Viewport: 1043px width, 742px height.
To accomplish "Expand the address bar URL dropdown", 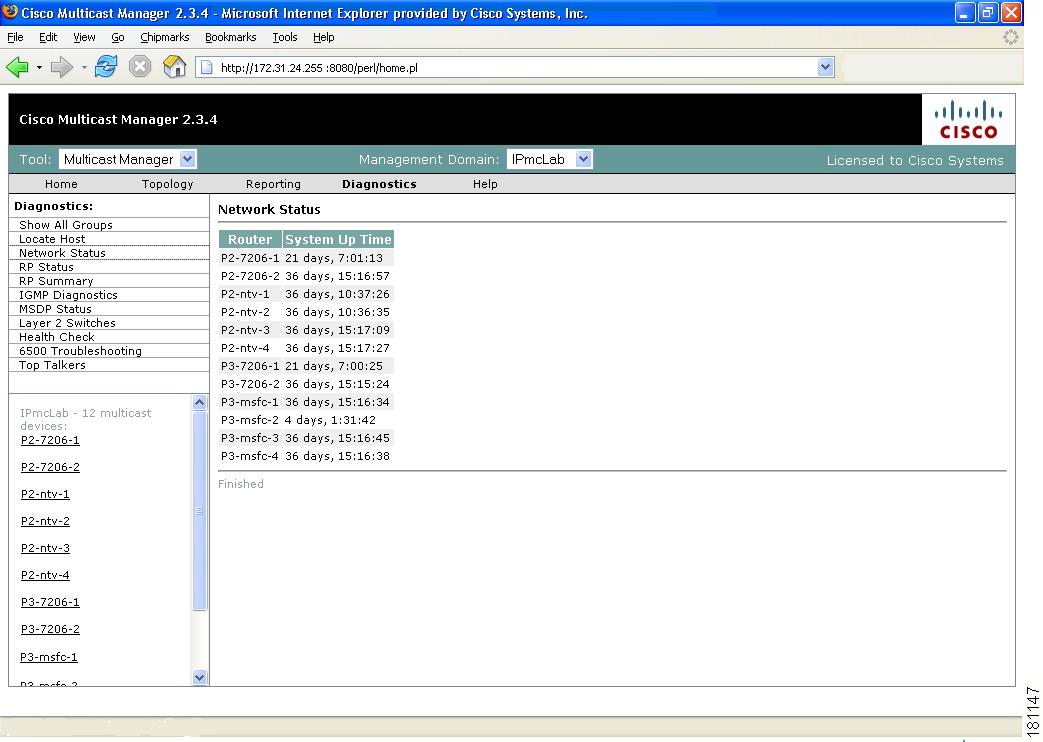I will [x=825, y=67].
